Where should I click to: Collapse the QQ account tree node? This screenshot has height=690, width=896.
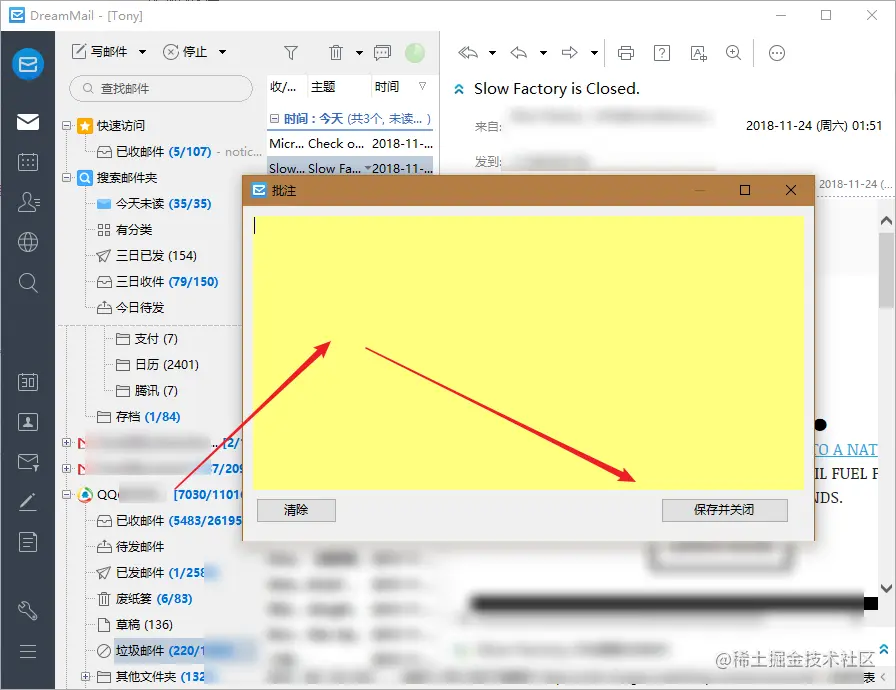67,494
